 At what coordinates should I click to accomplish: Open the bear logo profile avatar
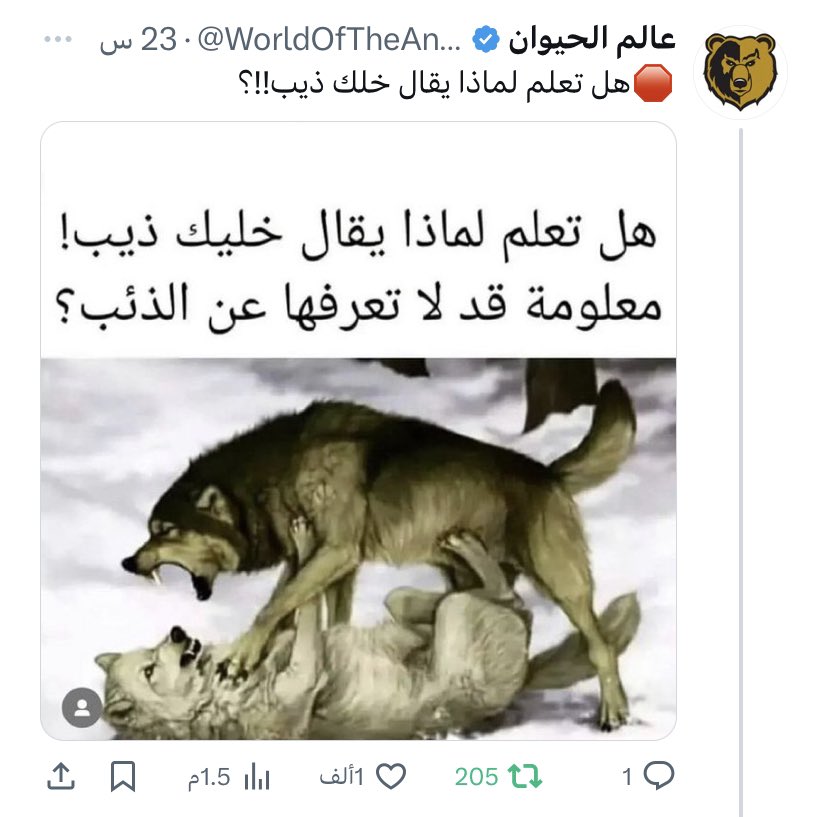[x=740, y=72]
